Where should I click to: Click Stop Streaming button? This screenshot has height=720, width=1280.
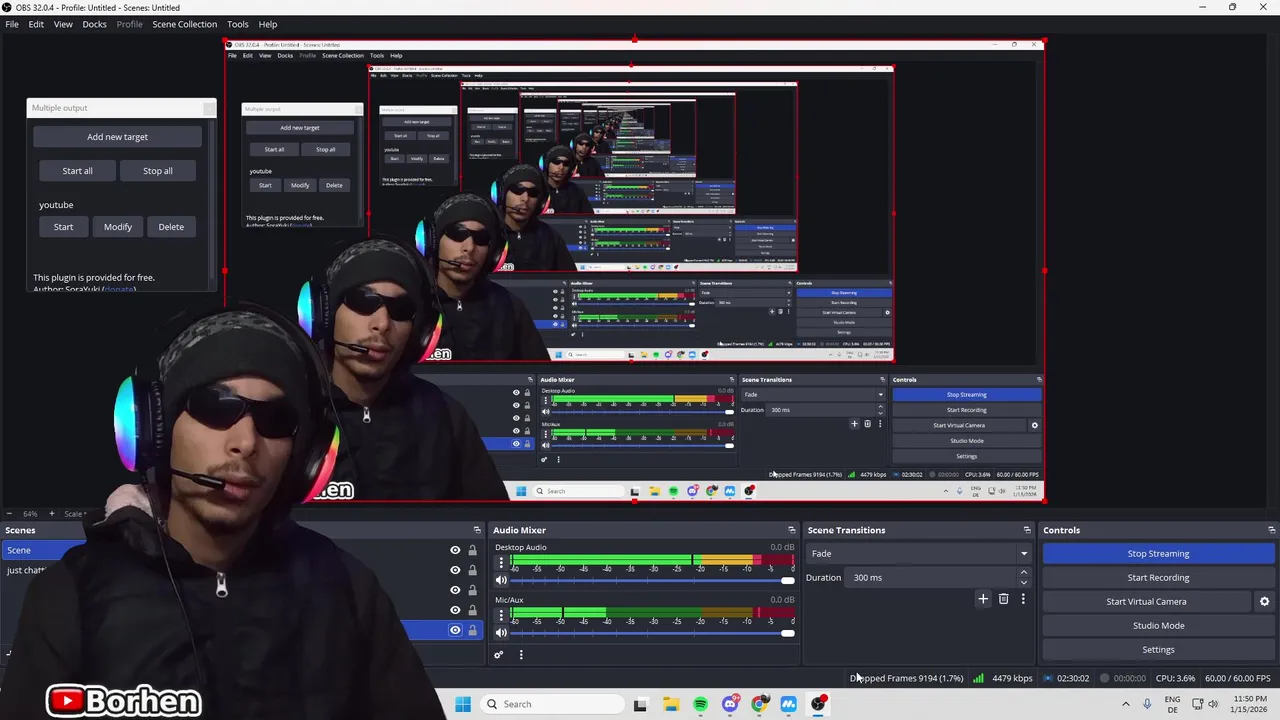click(x=1158, y=553)
